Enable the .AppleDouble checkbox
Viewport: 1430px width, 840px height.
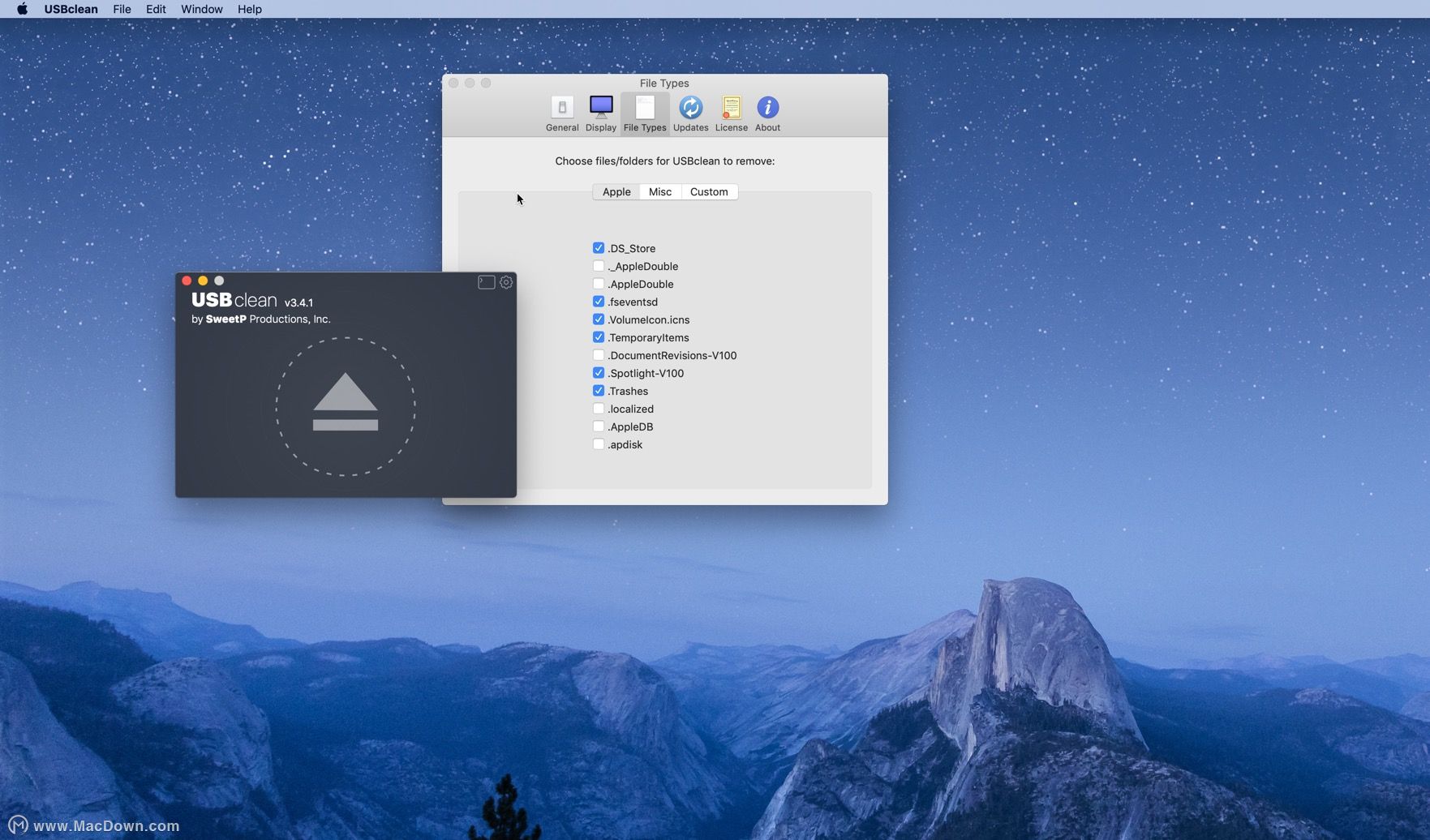pyautogui.click(x=599, y=284)
